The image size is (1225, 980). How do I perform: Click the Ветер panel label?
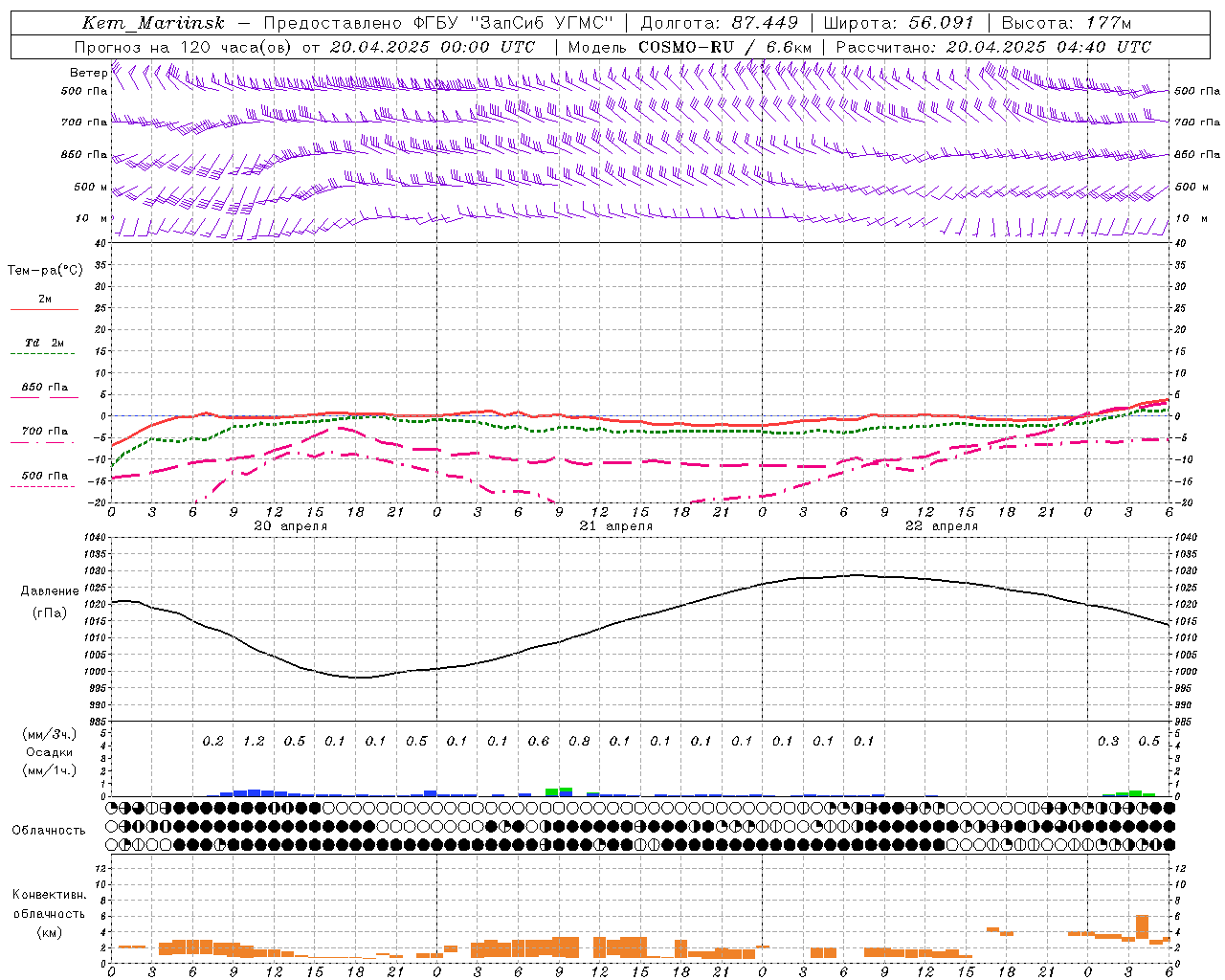pyautogui.click(x=89, y=73)
